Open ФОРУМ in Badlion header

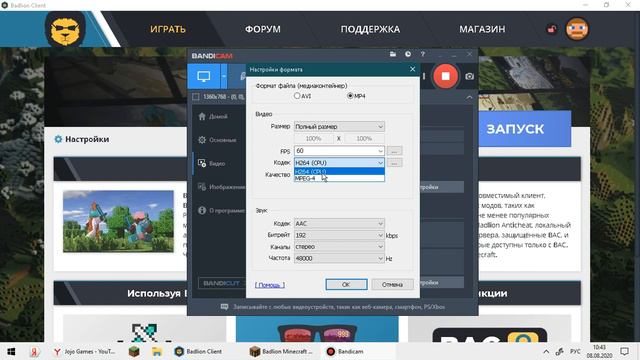pyautogui.click(x=263, y=29)
